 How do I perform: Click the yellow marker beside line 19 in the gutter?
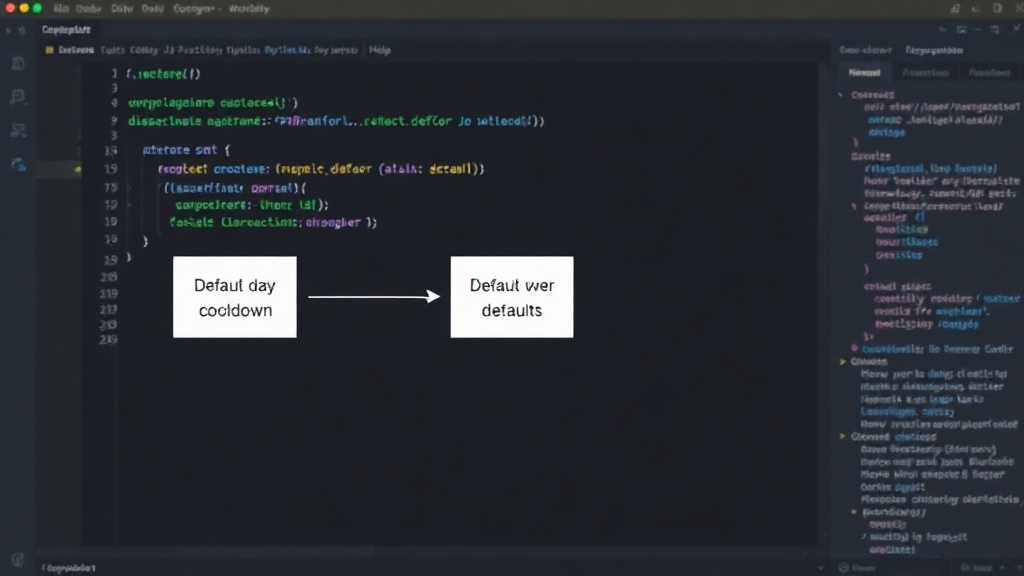(x=78, y=169)
